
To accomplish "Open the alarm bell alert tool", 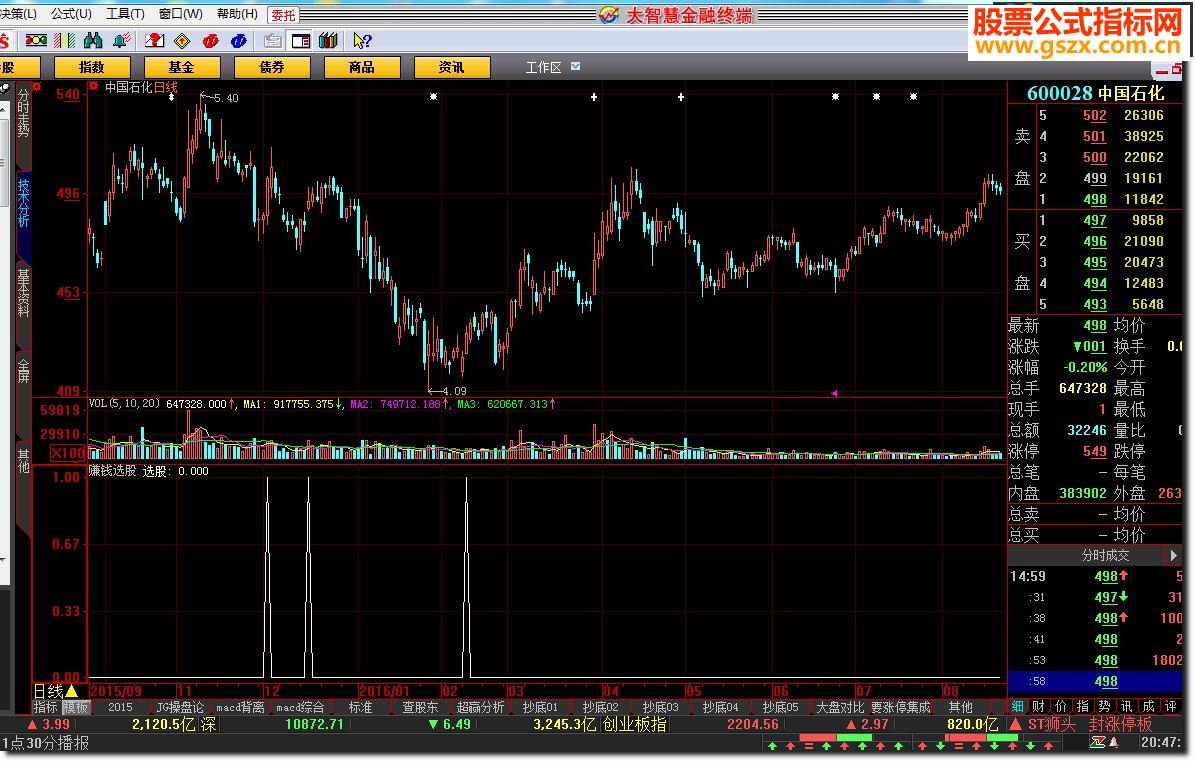I will (x=121, y=40).
